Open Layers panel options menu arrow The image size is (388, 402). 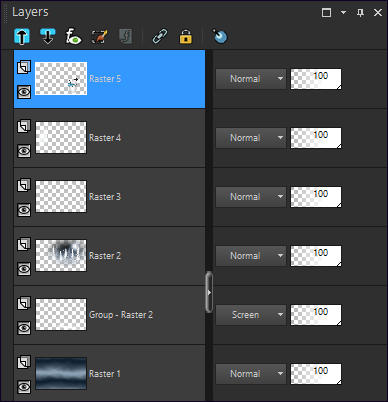(343, 13)
